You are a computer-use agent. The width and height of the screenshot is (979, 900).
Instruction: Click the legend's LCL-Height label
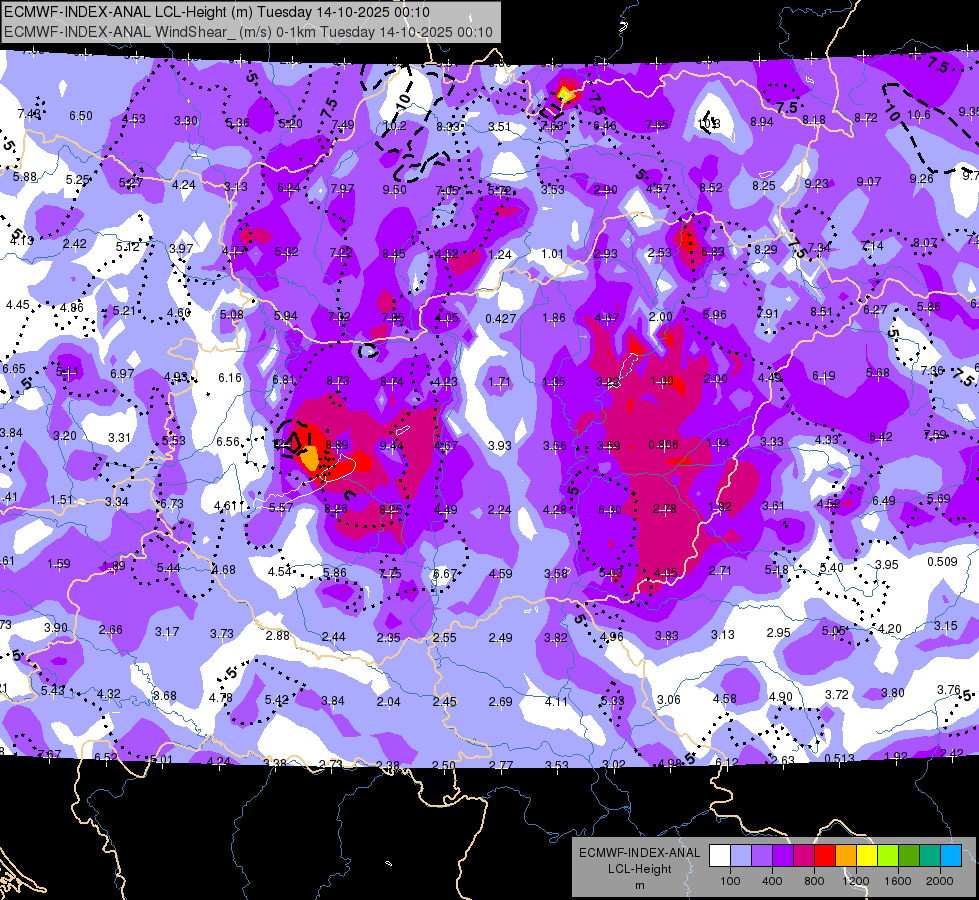[x=639, y=869]
